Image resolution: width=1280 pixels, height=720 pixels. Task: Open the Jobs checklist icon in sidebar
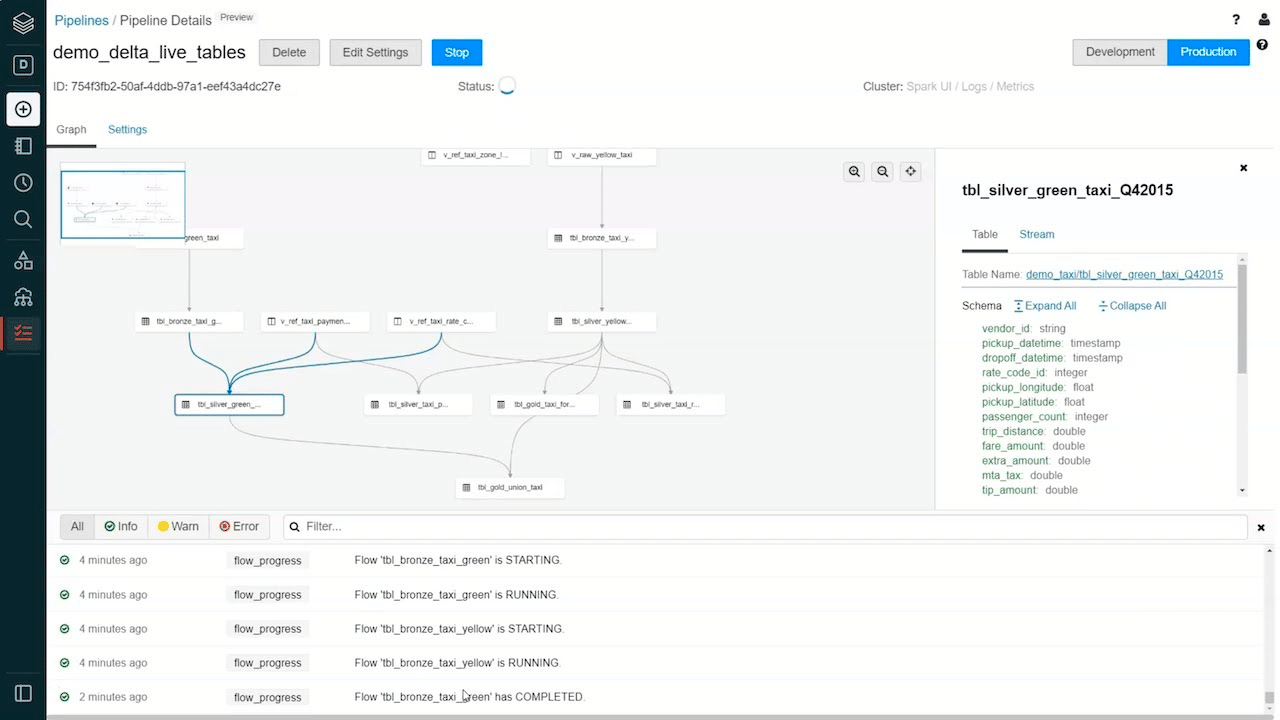(23, 333)
